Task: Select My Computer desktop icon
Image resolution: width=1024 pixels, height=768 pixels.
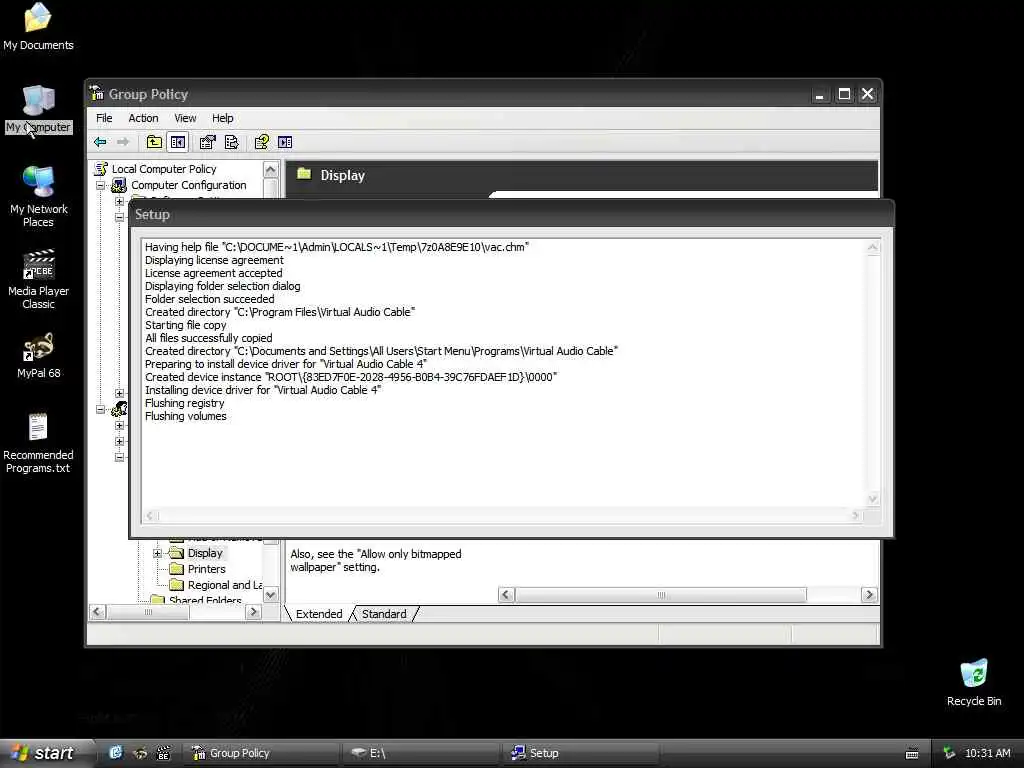Action: coord(38,108)
